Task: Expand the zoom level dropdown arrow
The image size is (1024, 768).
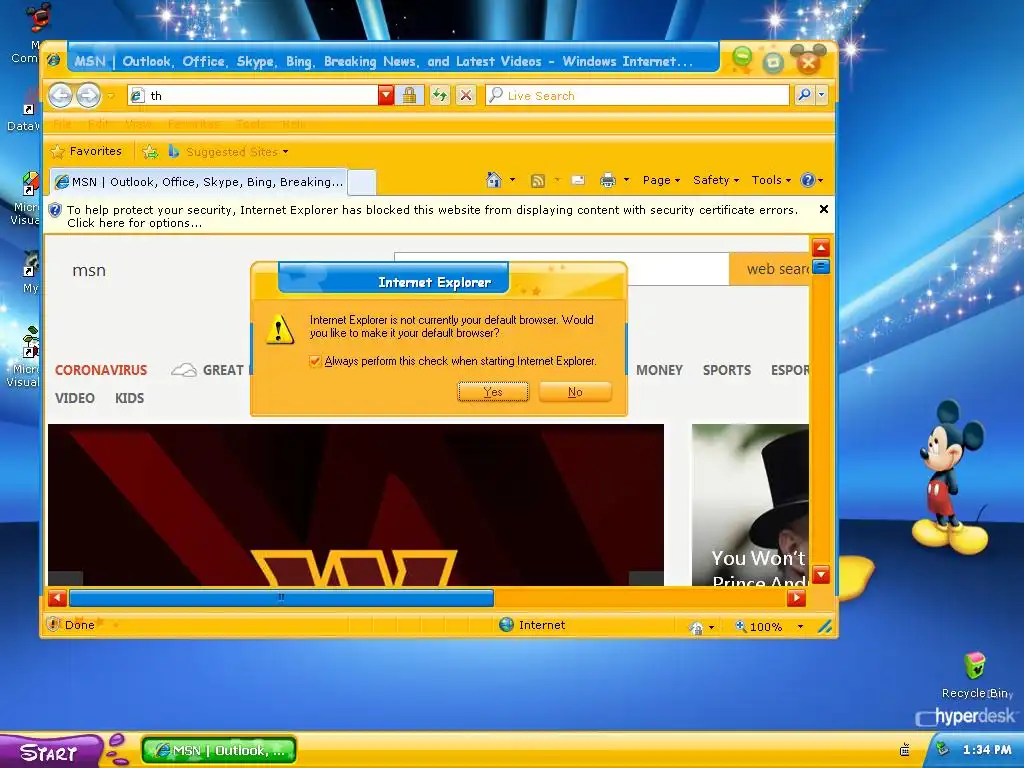Action: [800, 627]
